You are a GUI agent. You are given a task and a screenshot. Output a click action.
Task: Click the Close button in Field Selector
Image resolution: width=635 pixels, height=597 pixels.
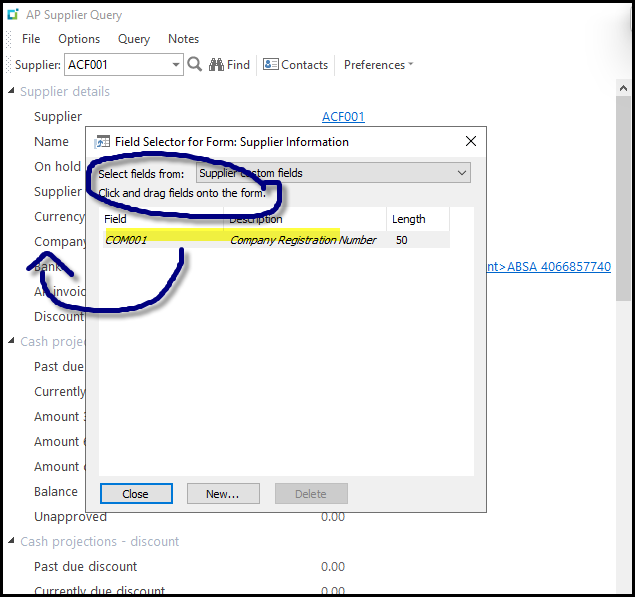click(x=136, y=494)
